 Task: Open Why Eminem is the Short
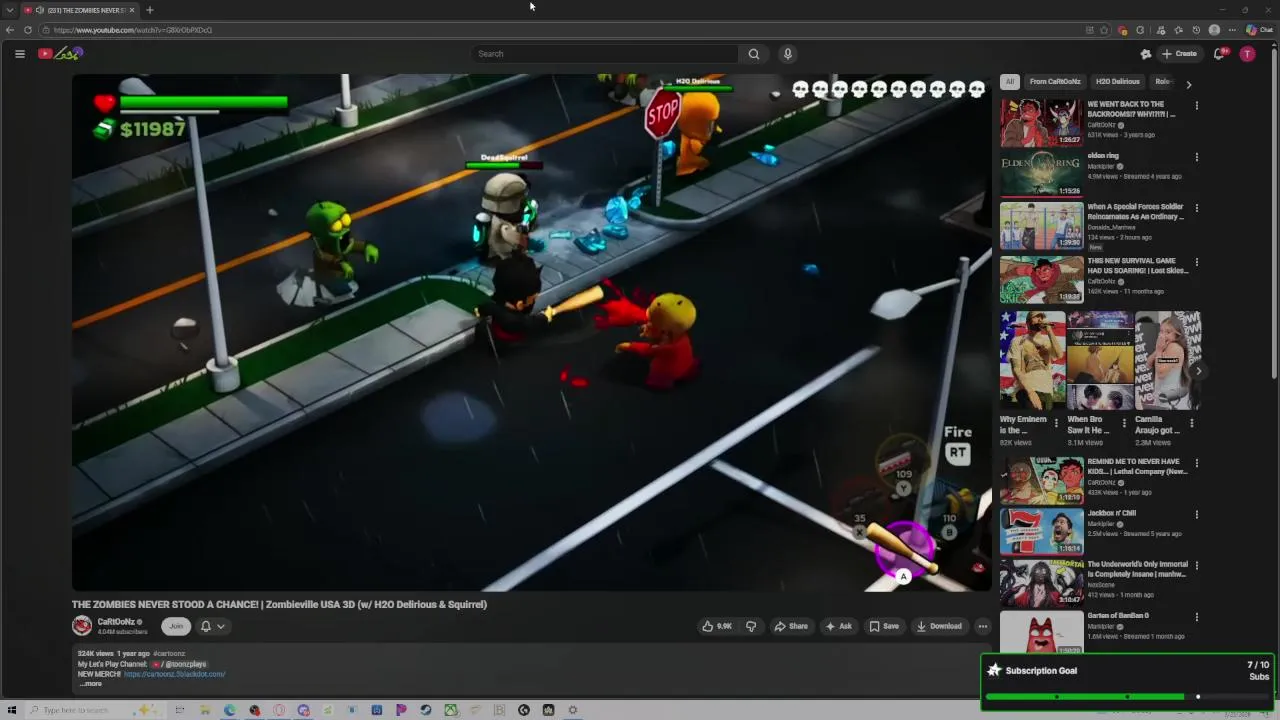[x=1032, y=361]
